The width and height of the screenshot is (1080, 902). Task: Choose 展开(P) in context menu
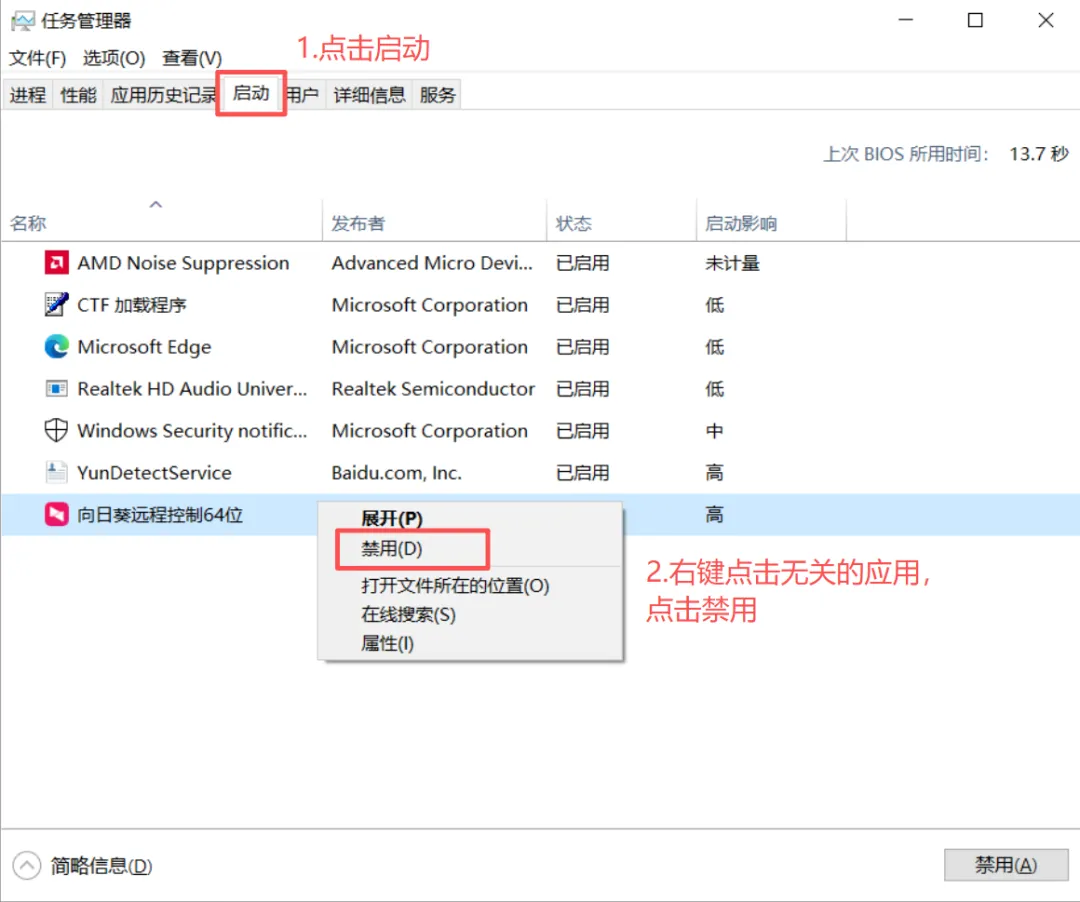click(x=471, y=518)
